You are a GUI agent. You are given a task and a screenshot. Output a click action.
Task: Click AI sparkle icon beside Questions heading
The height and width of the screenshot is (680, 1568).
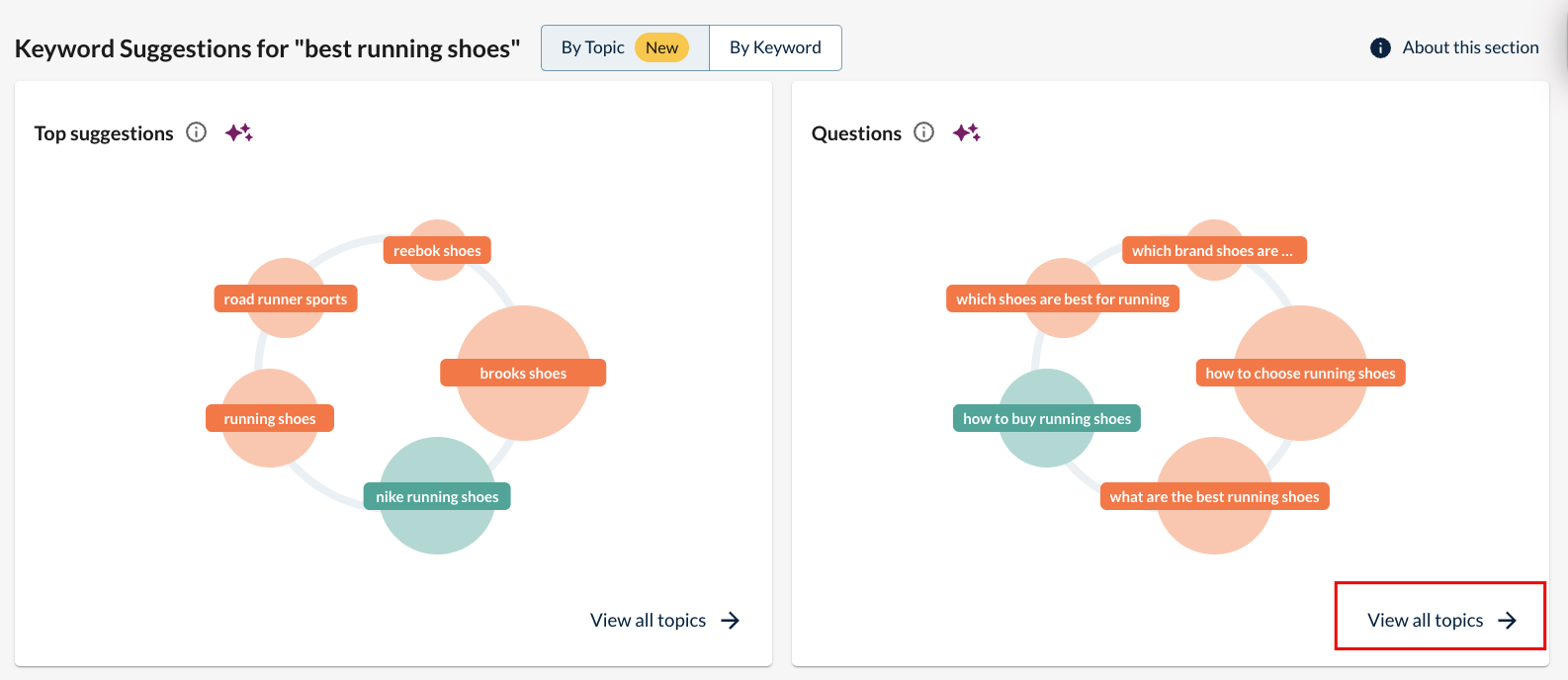966,132
